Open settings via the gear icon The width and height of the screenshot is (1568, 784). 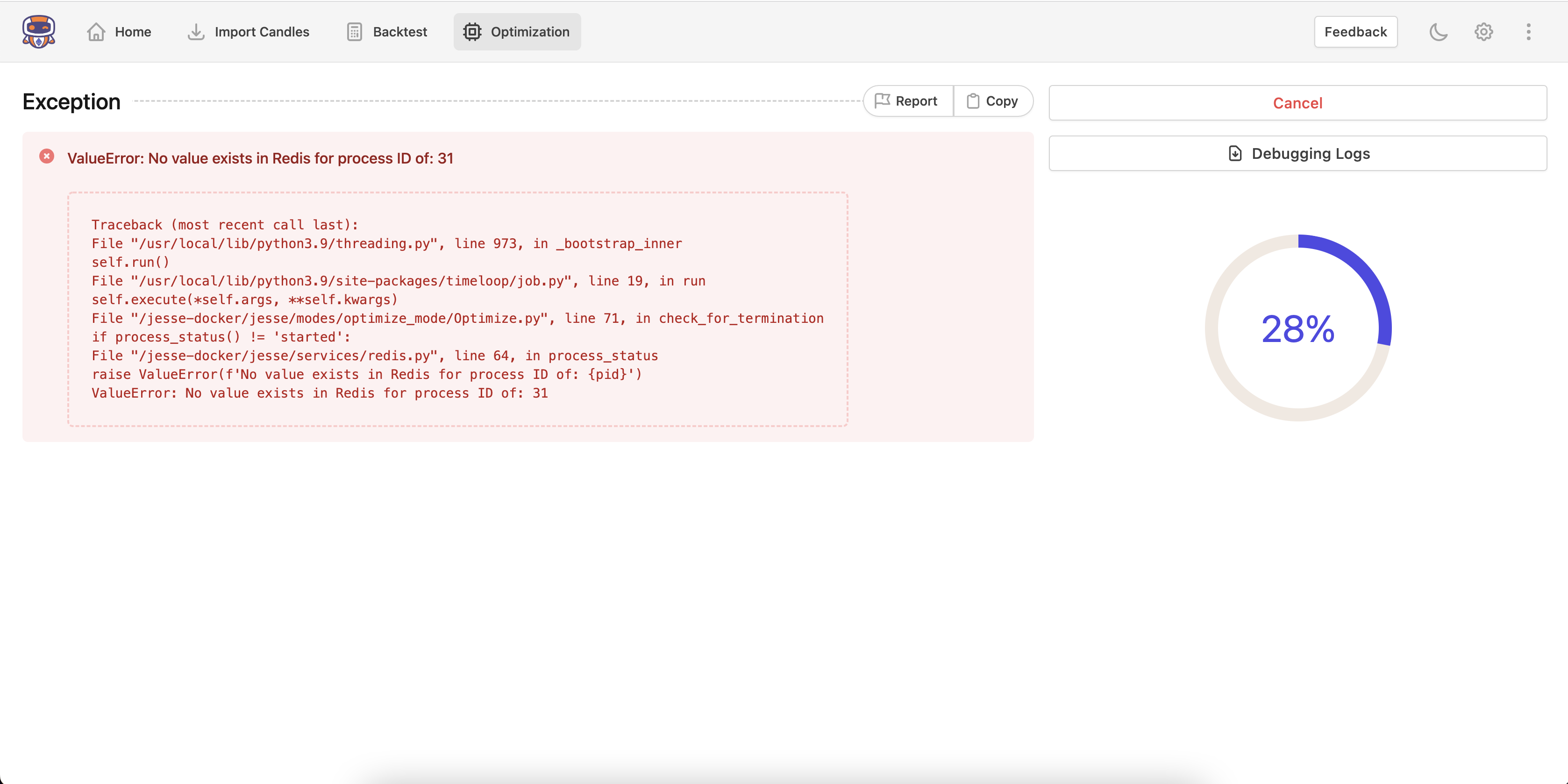point(1483,32)
